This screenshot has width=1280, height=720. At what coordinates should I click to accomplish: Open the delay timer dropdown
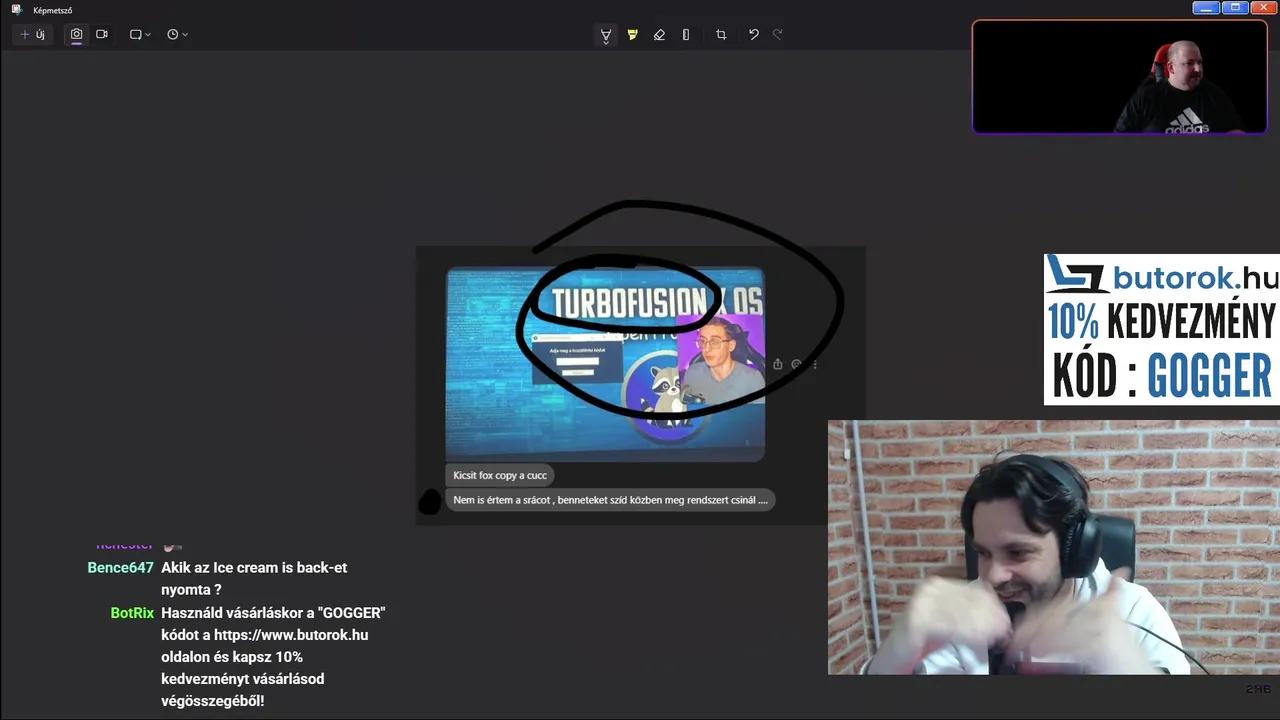pos(177,34)
